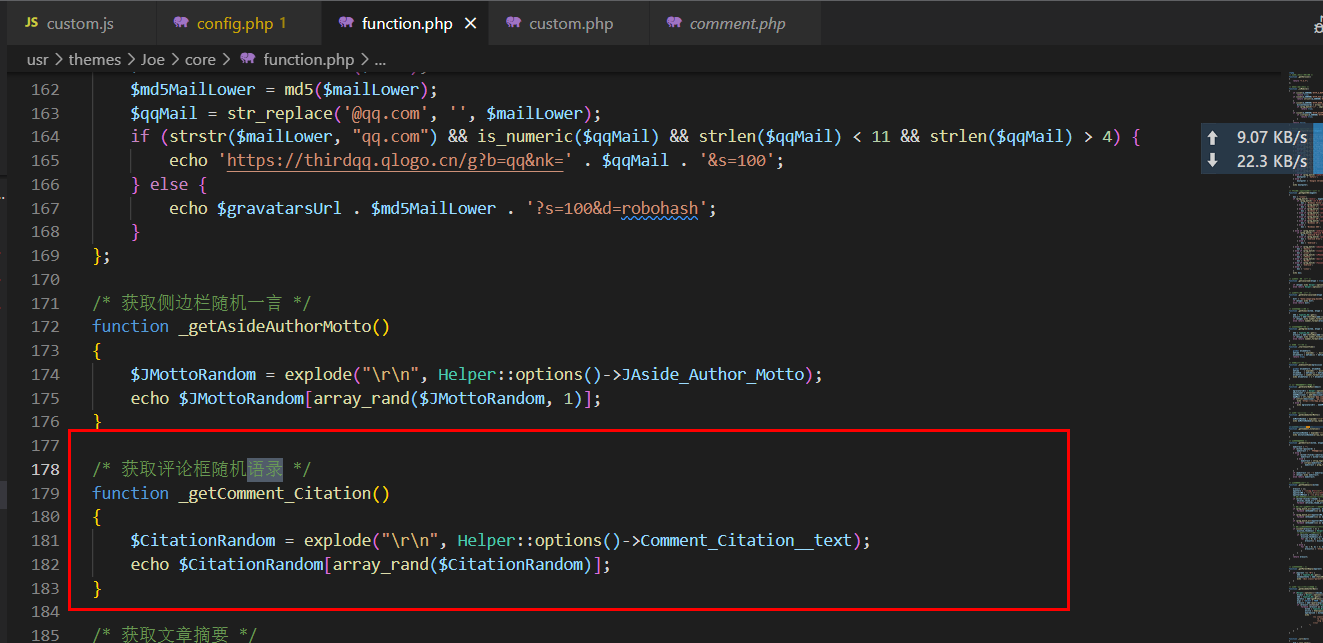Click the elephant icon on custom.php tab
Screen dimensions: 1323x643
coord(513,23)
